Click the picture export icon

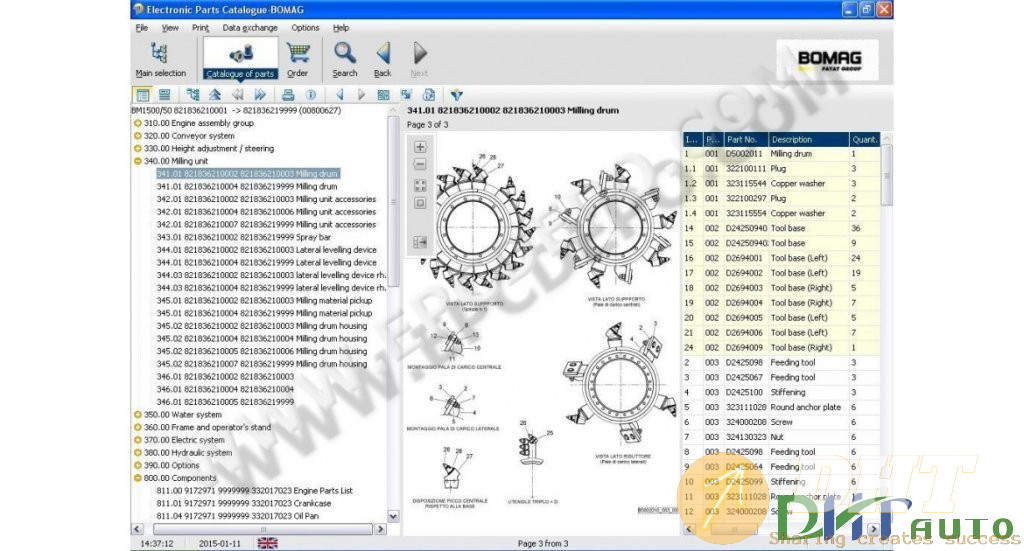pos(406,95)
